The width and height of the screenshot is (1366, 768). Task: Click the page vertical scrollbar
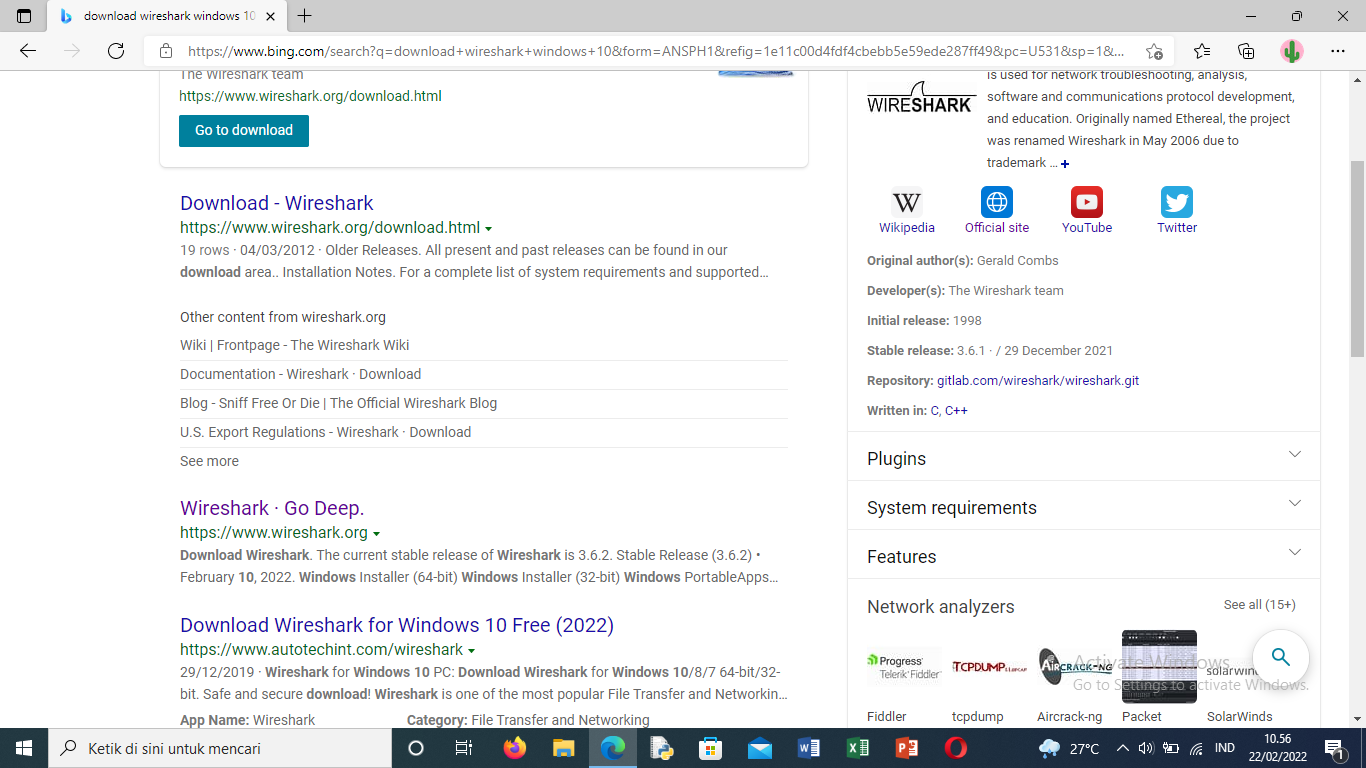[1357, 258]
